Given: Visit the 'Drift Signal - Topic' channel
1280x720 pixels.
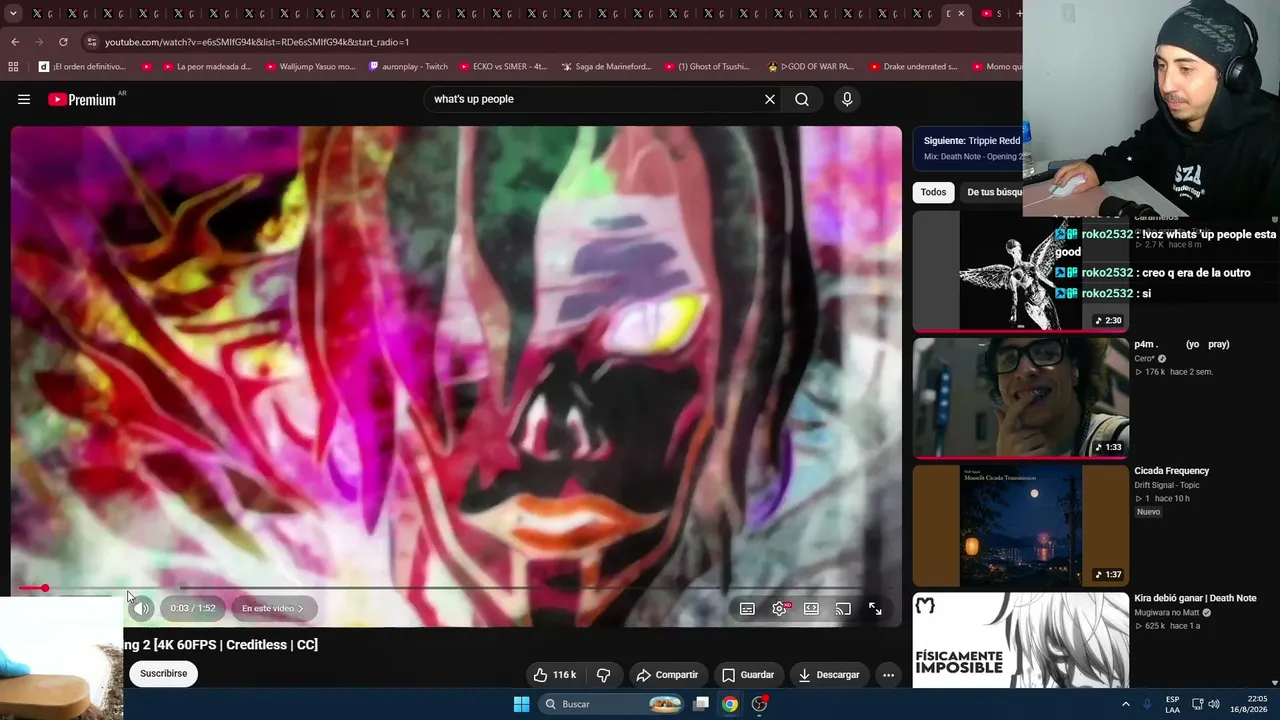Looking at the screenshot, I should click(x=1166, y=485).
